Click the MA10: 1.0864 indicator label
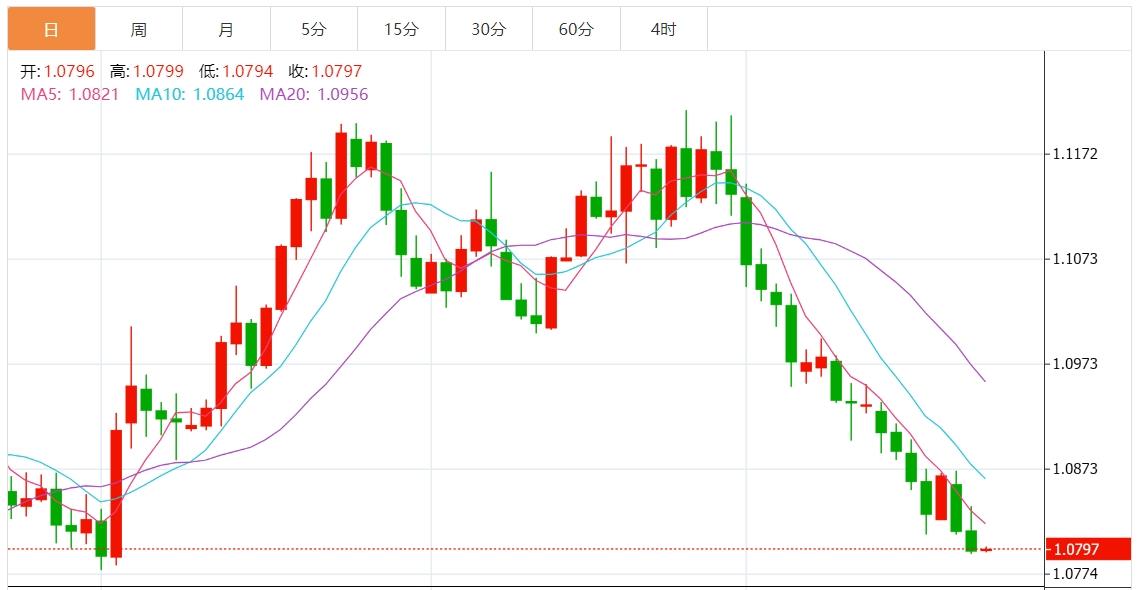 coord(189,94)
